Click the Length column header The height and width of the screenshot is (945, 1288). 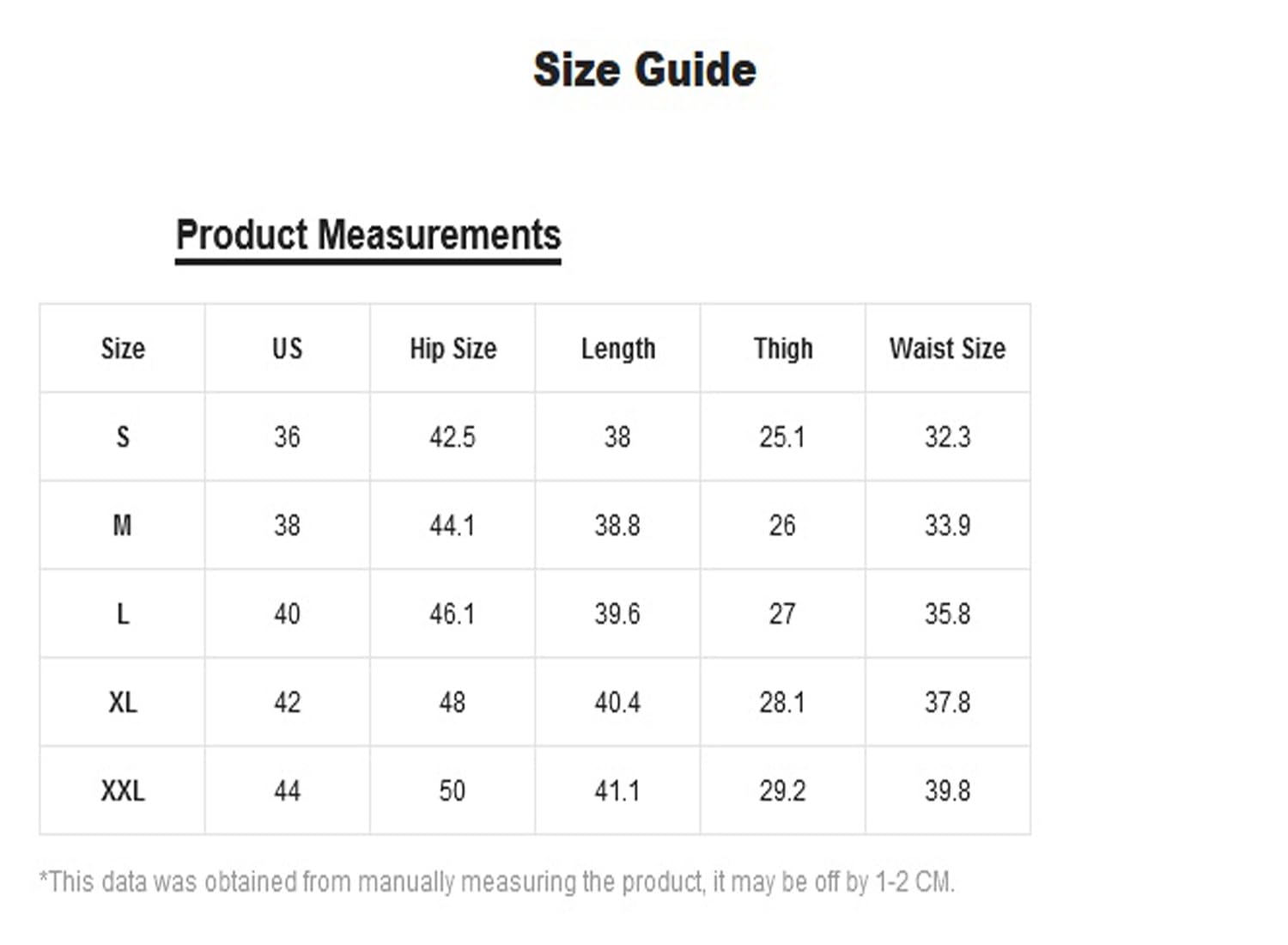coord(617,349)
